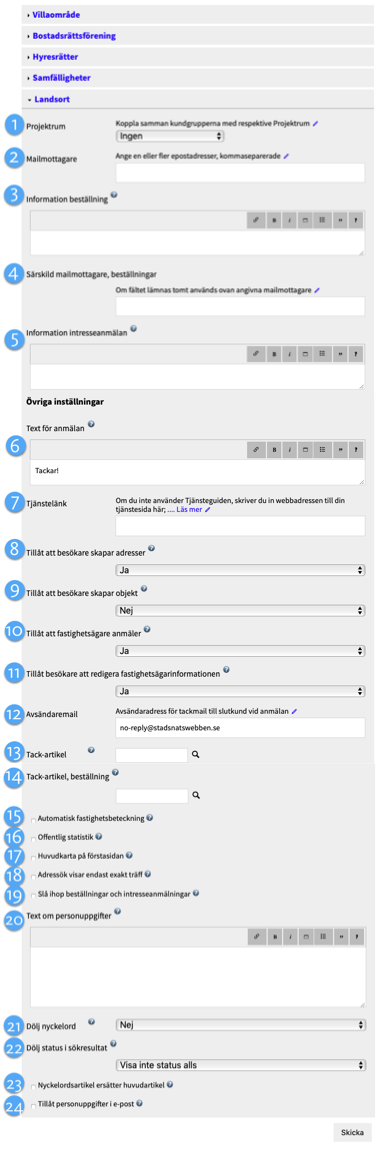Check Huvudkarta på förstasidan option
The height and width of the screenshot is (1149, 380).
(x=34, y=856)
